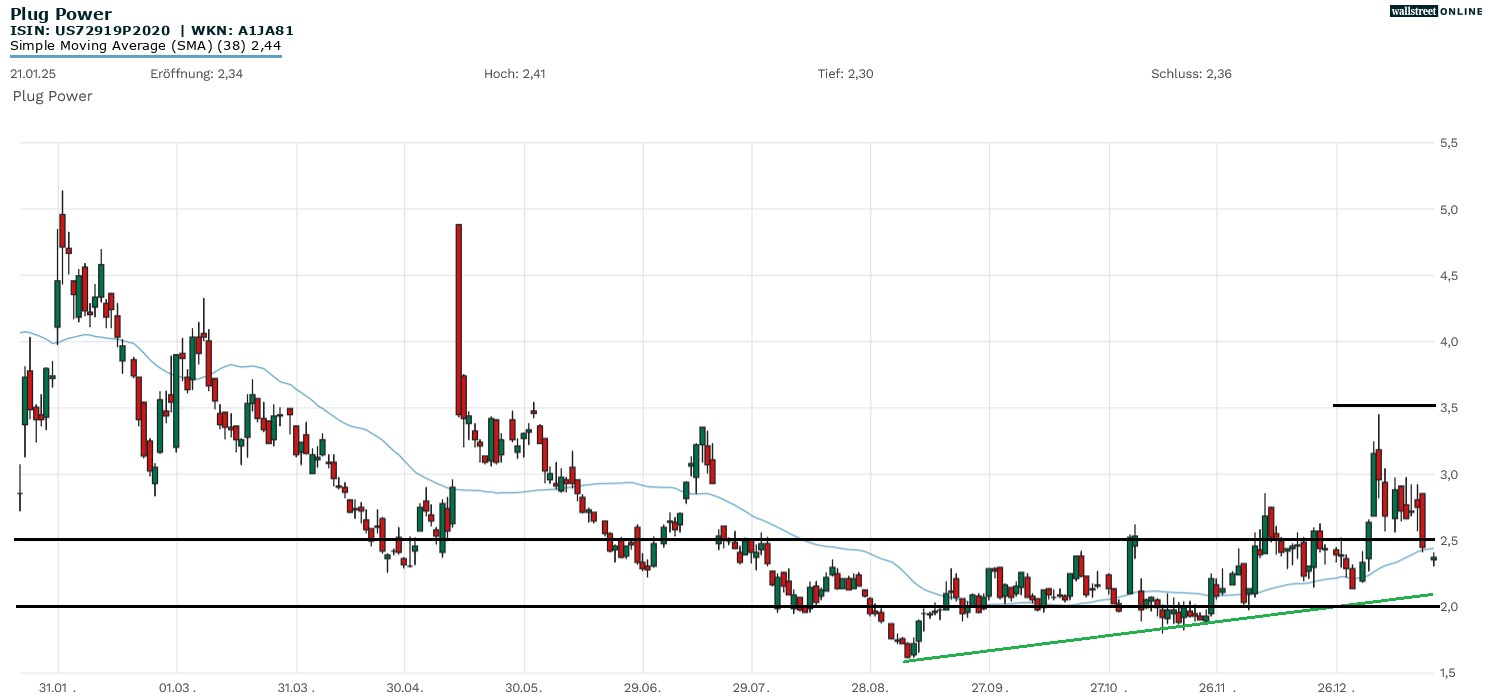
Task: Select the 26.12. date on the x-axis
Action: 1337,687
